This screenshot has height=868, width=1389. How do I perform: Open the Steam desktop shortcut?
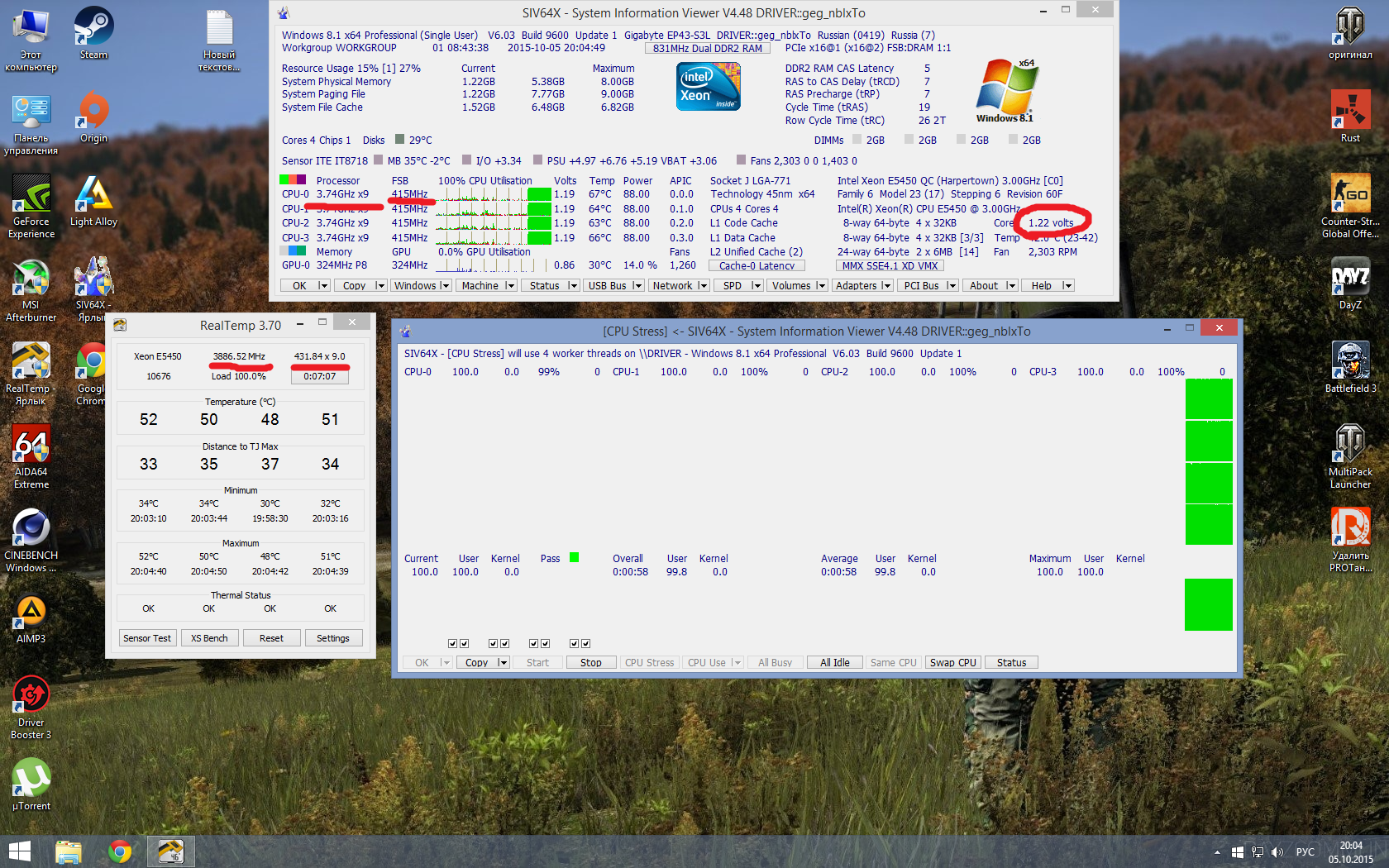pos(93,33)
